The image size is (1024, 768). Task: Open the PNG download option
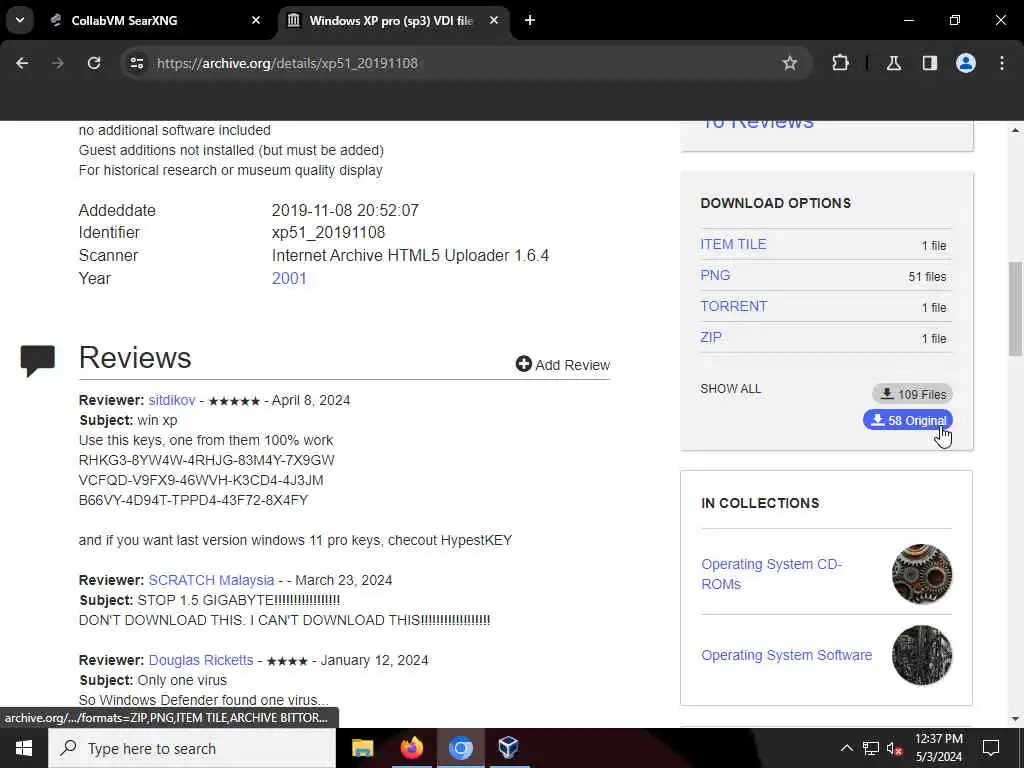click(x=715, y=275)
